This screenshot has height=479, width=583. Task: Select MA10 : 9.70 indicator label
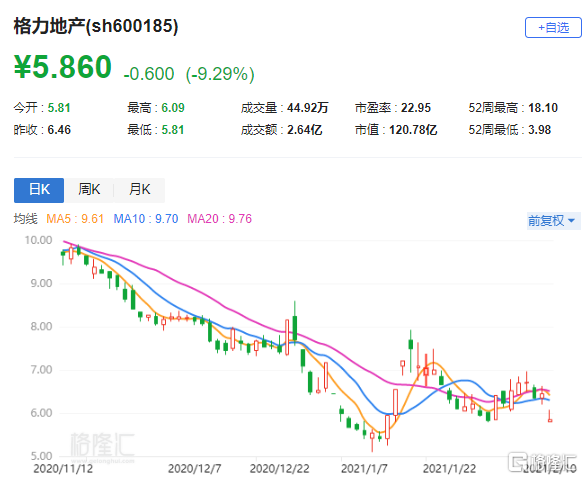click(146, 219)
